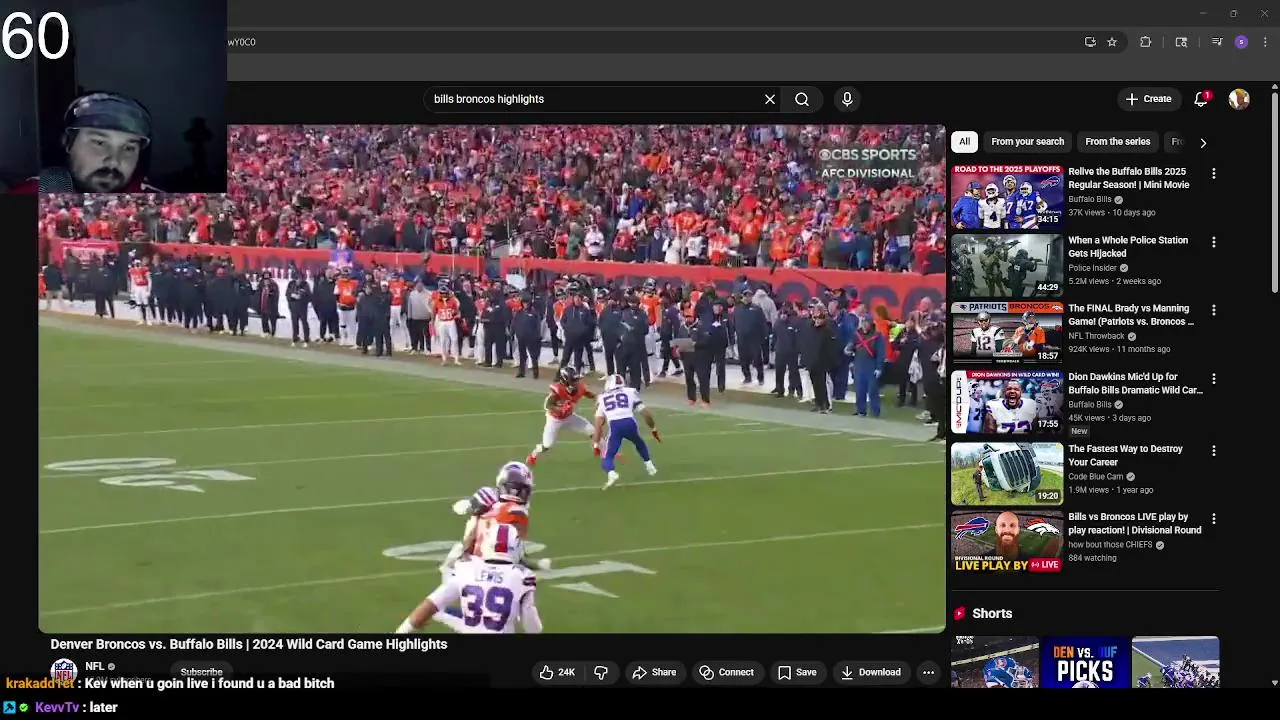Select the All filter chip
Screen dimensions: 1280x720
(964, 142)
